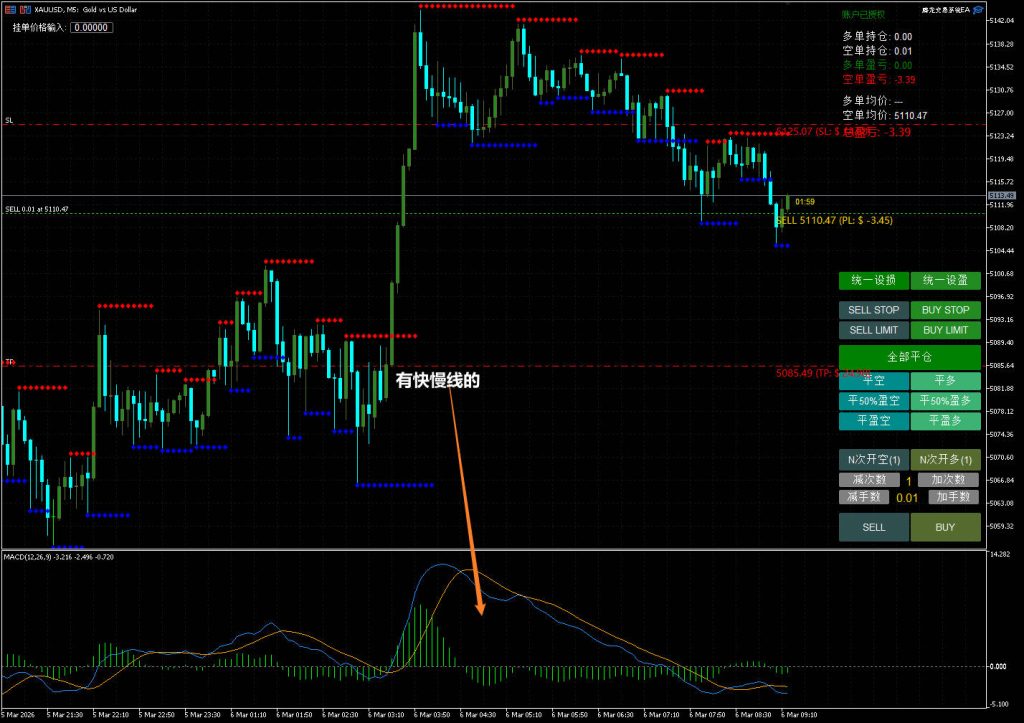Click the SELL LIMIT button
This screenshot has height=723, width=1024.
873,330
